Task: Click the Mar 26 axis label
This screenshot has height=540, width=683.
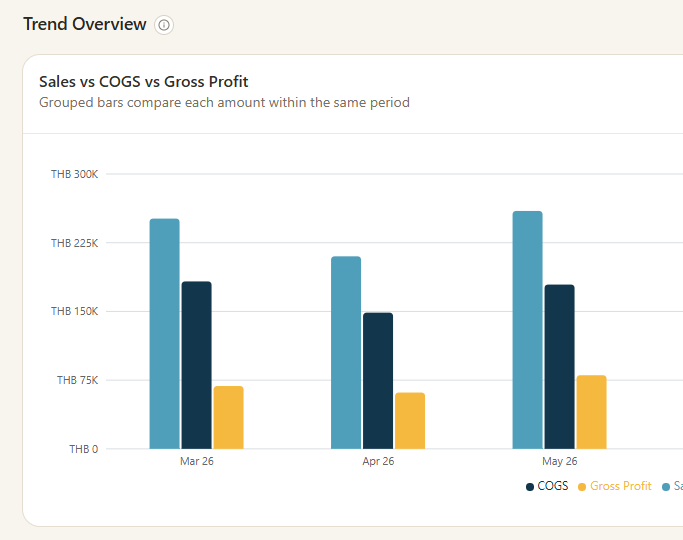Action: pyautogui.click(x=197, y=461)
